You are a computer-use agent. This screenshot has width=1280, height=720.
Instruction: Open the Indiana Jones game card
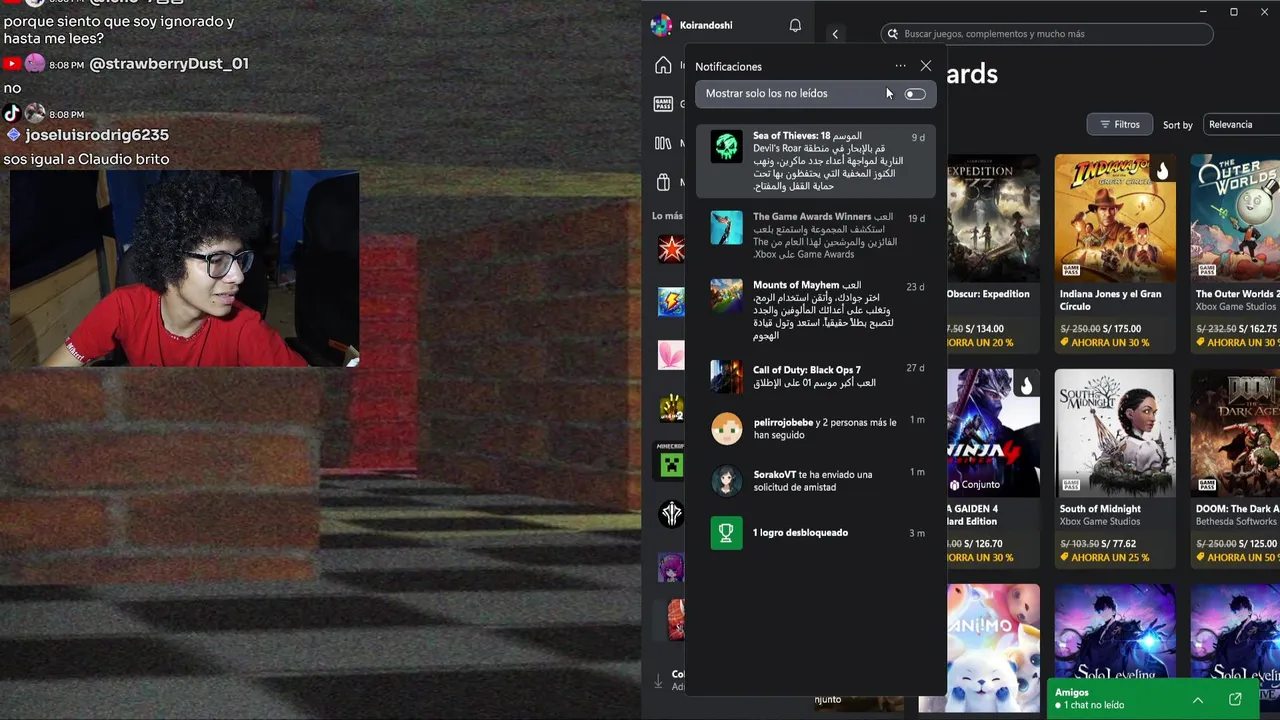coord(1114,252)
